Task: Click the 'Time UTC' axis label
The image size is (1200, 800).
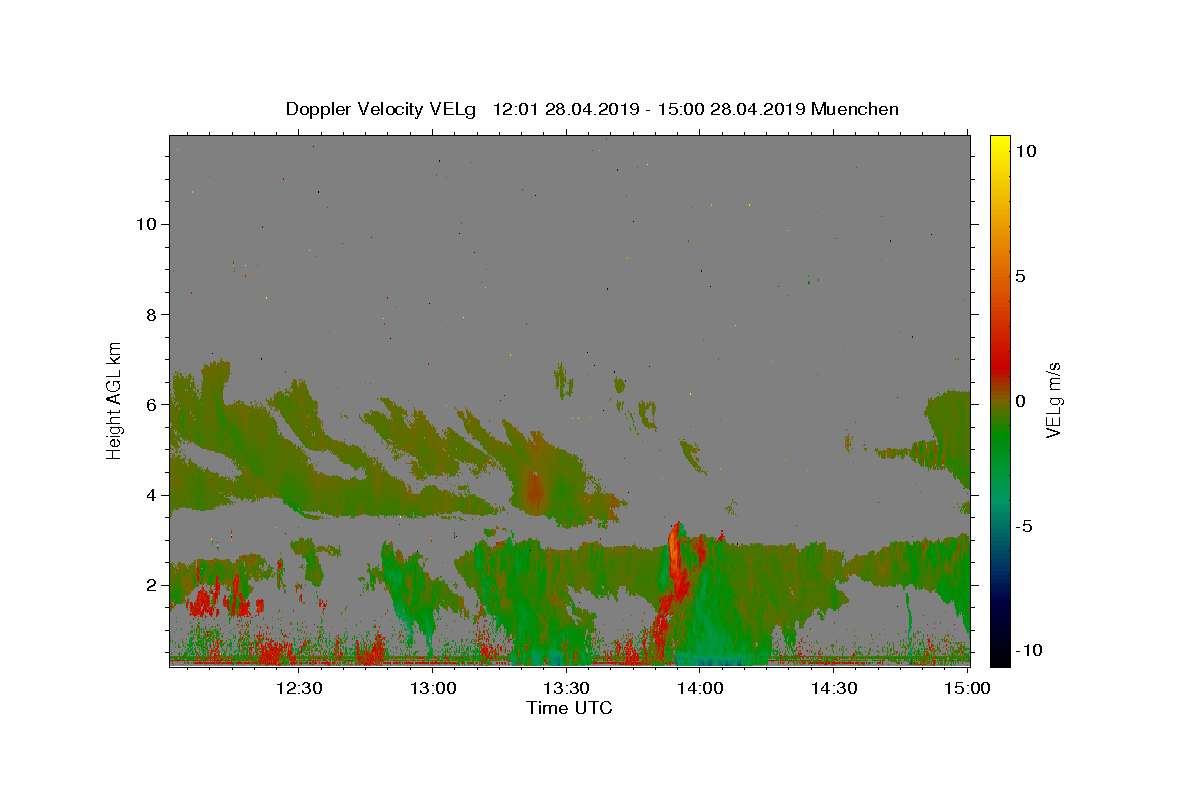Action: click(570, 708)
